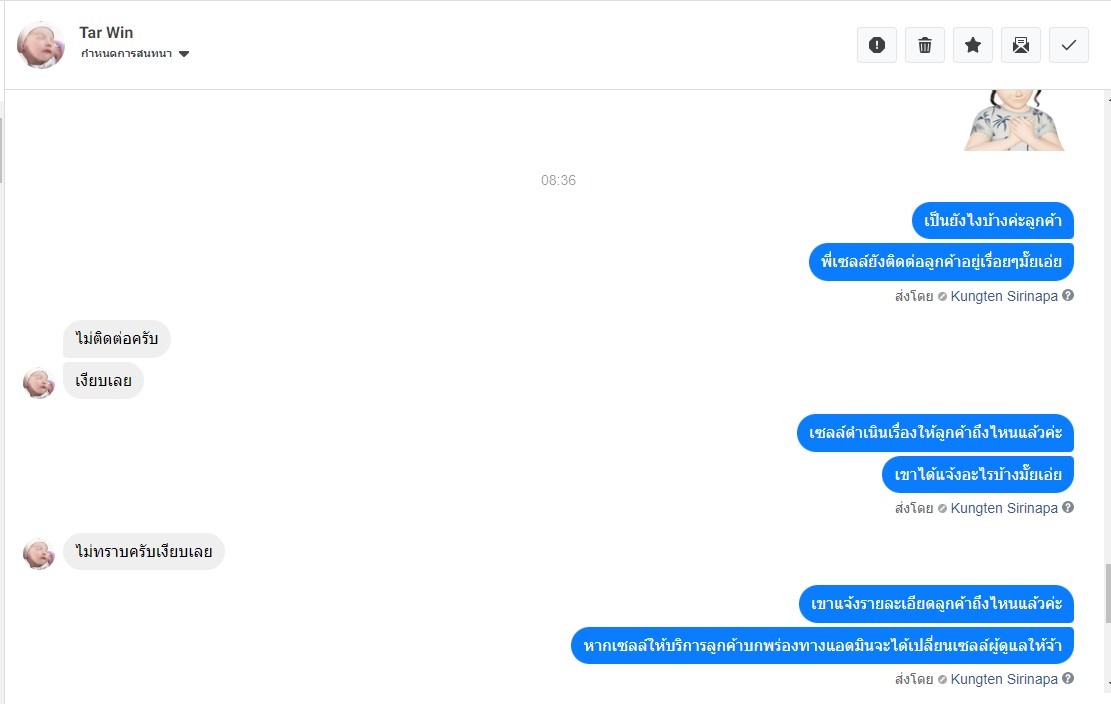Viewport: 1111px width, 704px height.
Task: Mark conversation done with checkmark icon
Action: click(1068, 45)
